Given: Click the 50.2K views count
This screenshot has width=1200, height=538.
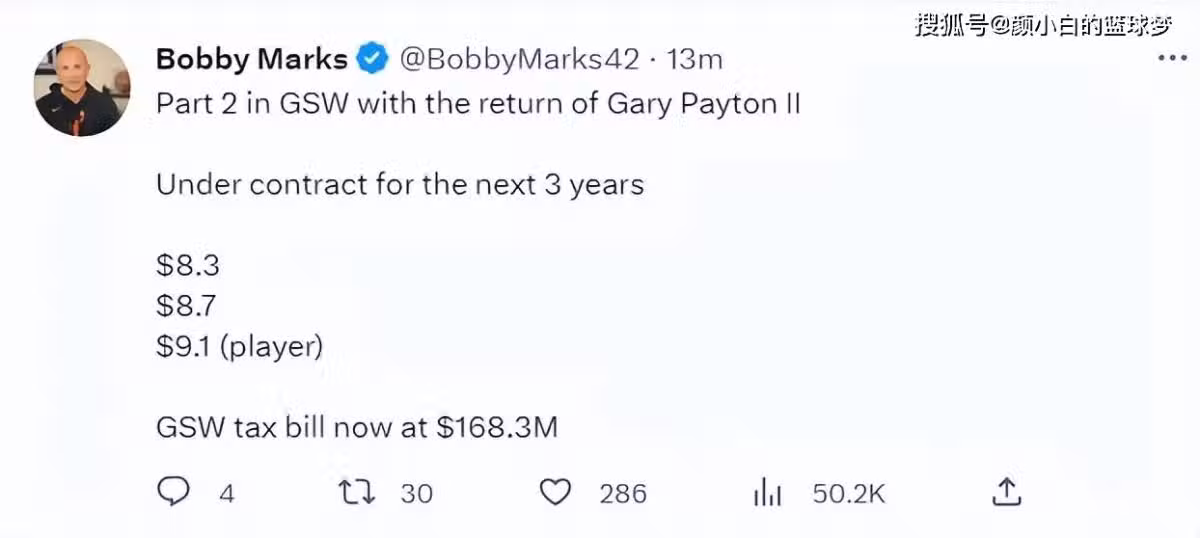Looking at the screenshot, I should tap(849, 493).
